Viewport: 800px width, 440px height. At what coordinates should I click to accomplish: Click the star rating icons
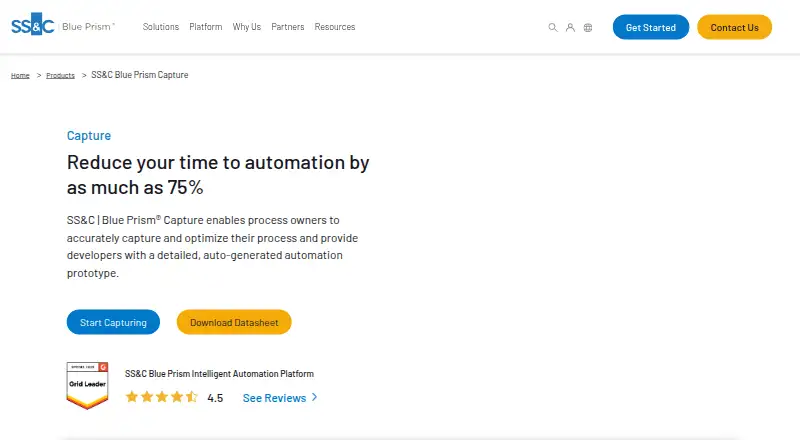162,397
